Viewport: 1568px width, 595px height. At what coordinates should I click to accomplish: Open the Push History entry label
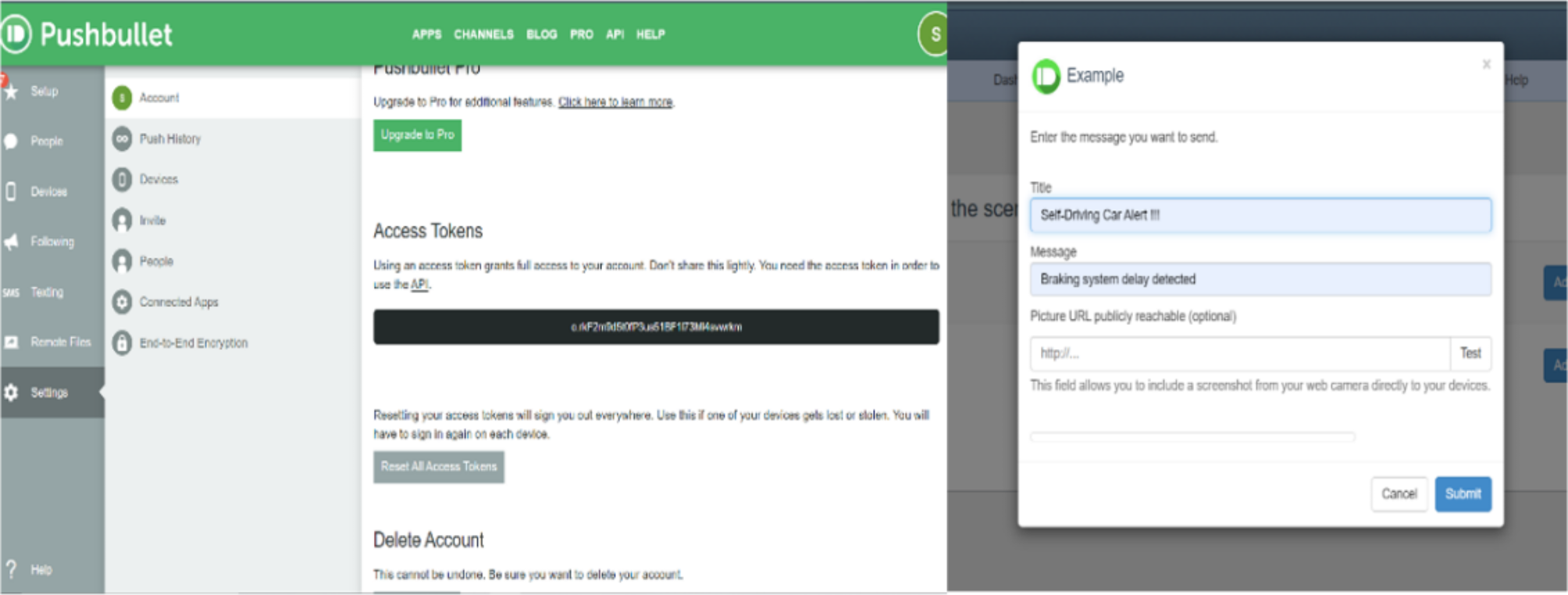point(170,139)
